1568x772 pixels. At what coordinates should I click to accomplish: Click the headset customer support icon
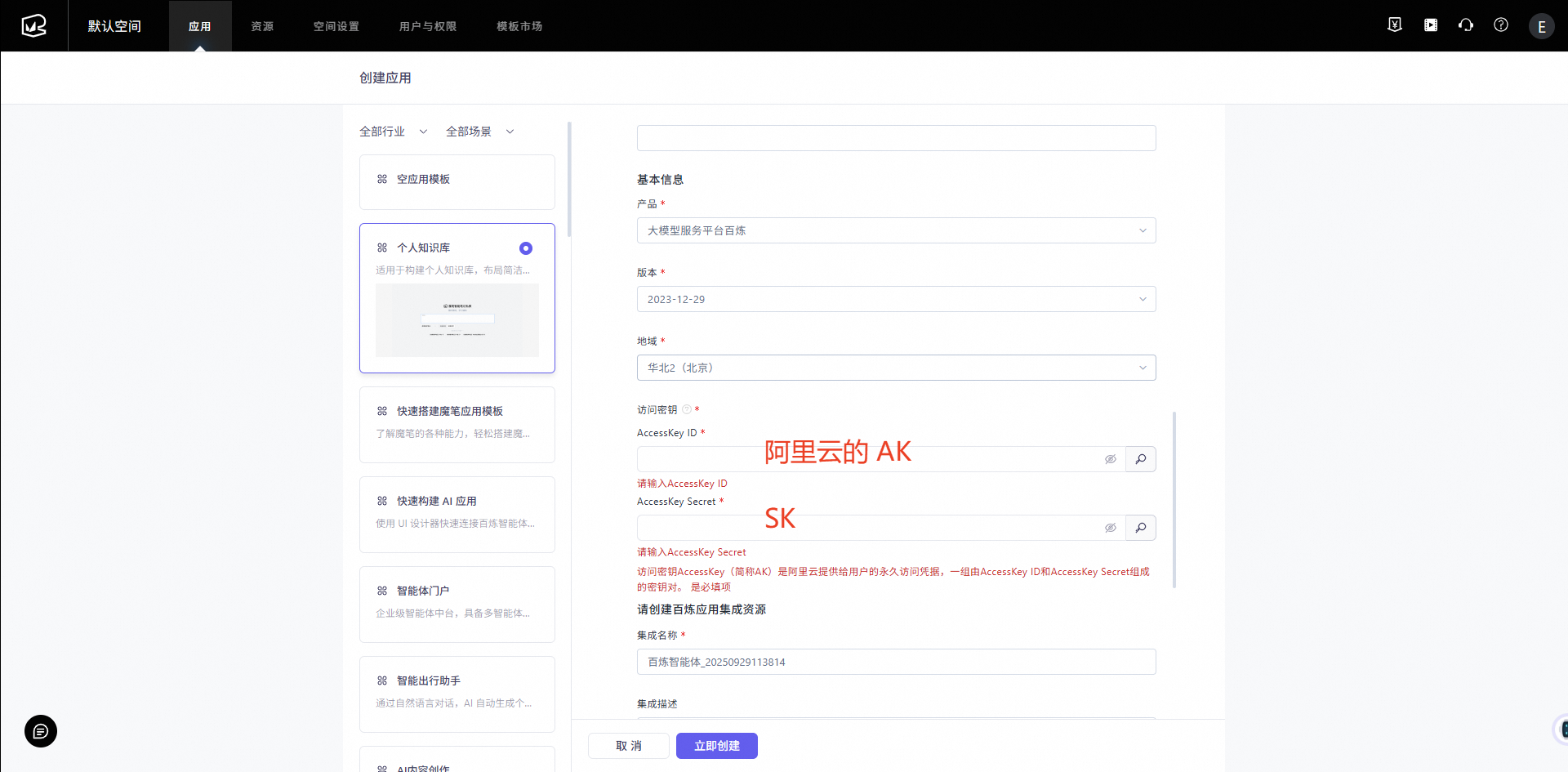coord(1466,25)
